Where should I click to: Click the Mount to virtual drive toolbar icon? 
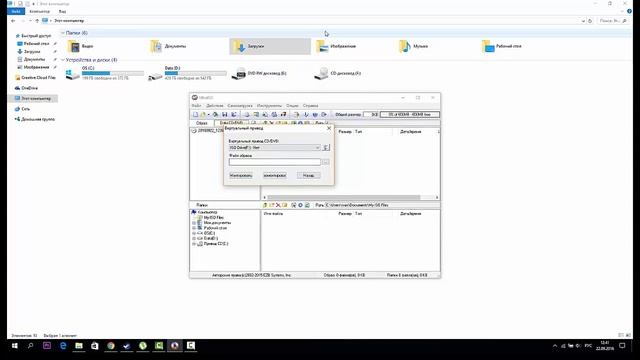pyautogui.click(x=274, y=115)
